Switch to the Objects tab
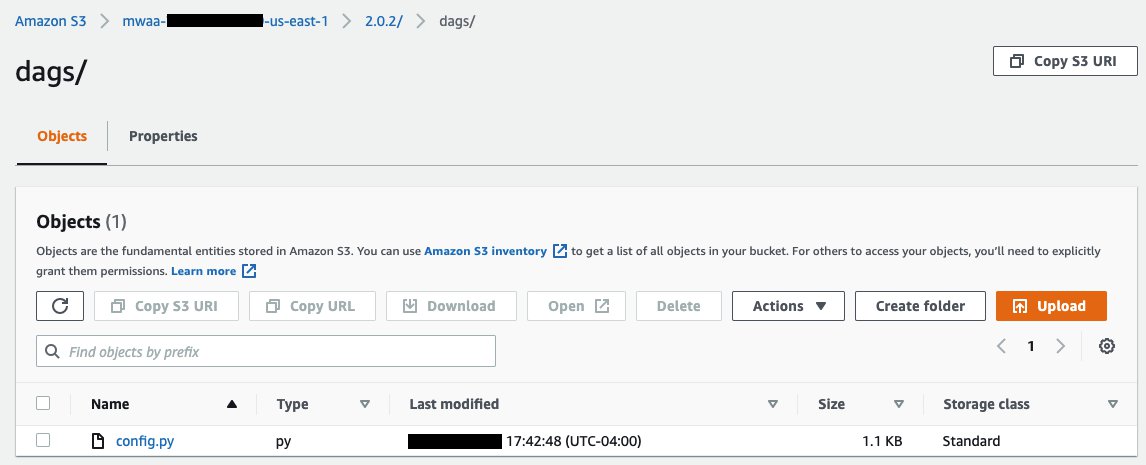The image size is (1146, 465). (62, 136)
